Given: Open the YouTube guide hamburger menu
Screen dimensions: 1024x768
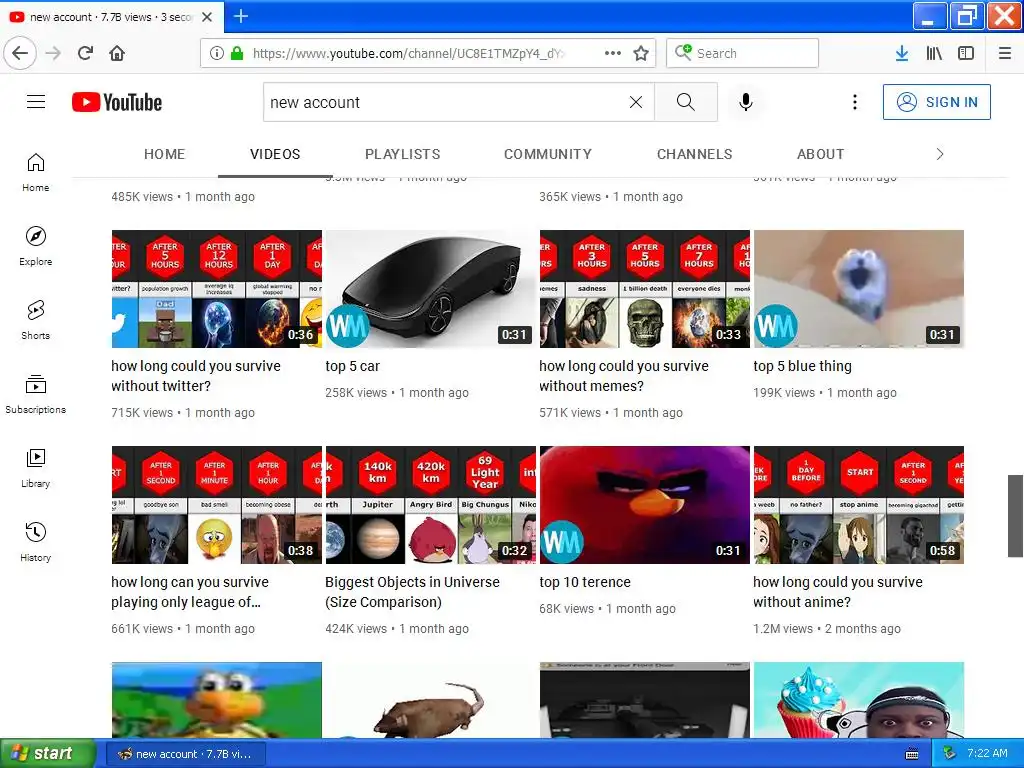Looking at the screenshot, I should tap(36, 102).
